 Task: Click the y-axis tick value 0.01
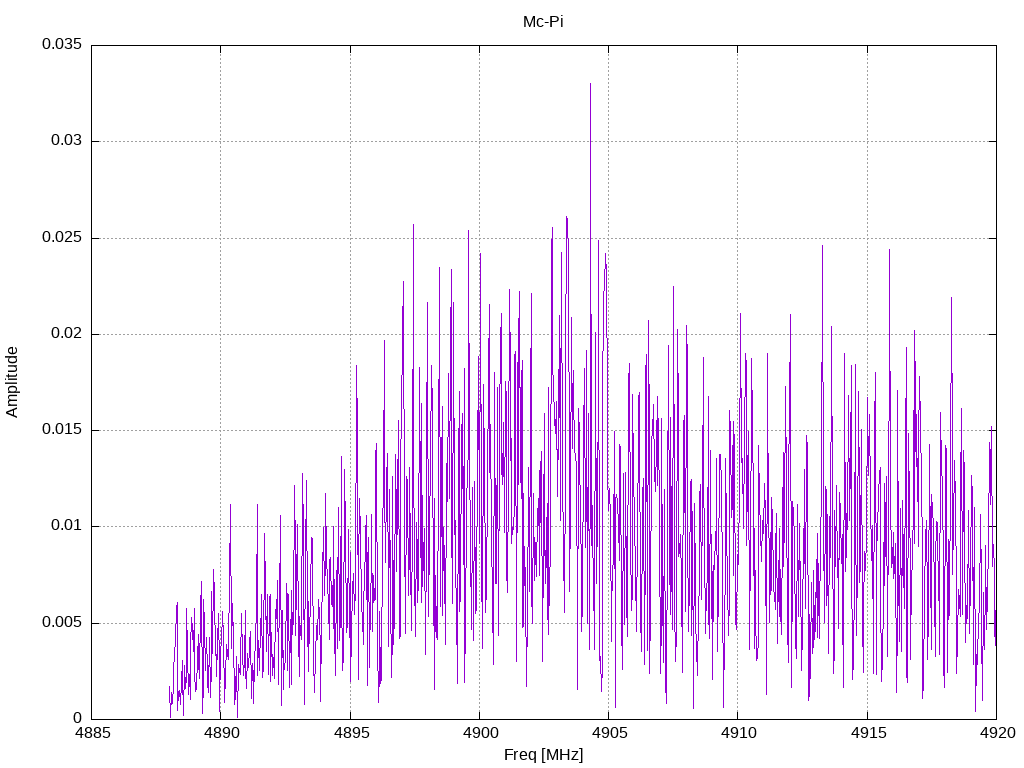pos(67,526)
